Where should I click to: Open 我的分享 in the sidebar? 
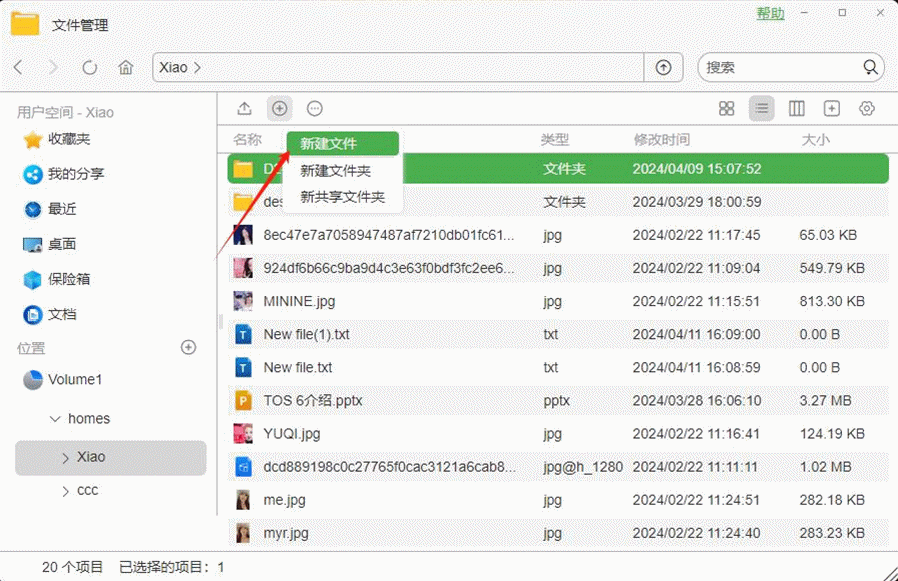pos(63,174)
